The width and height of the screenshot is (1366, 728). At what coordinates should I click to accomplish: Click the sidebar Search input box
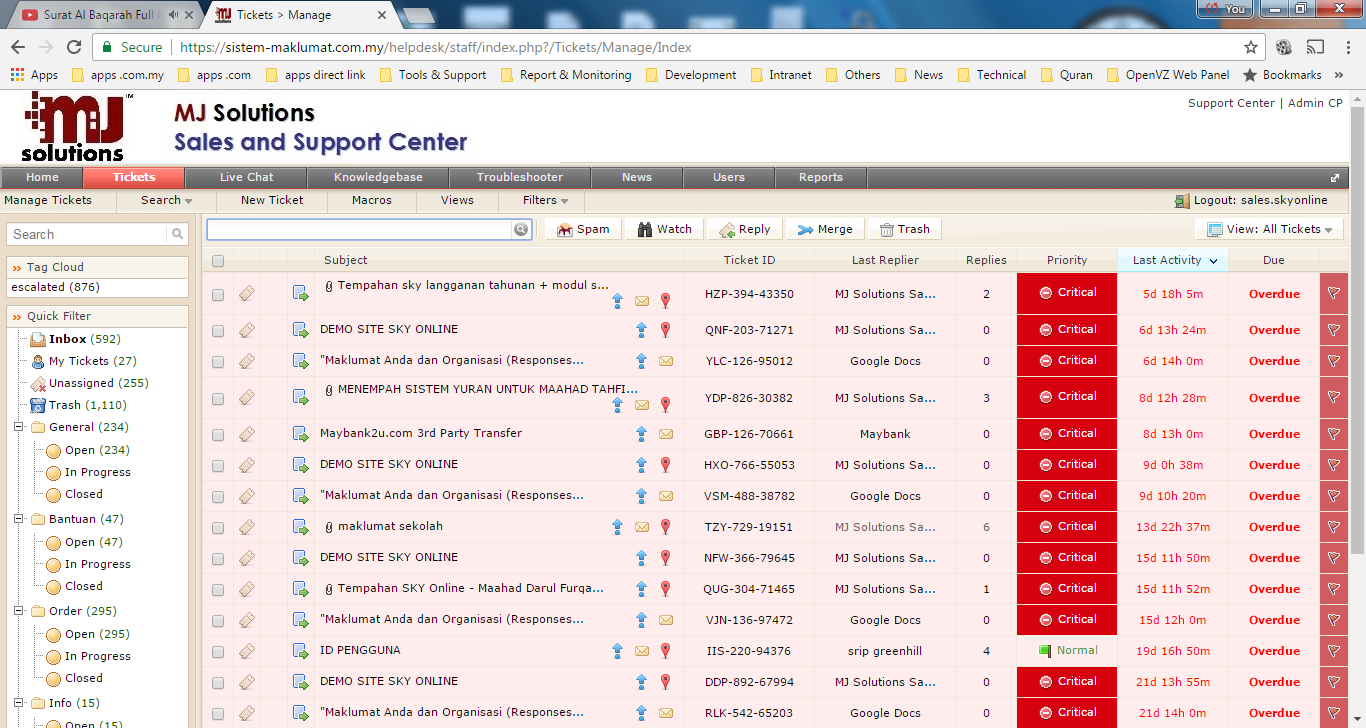(88, 234)
